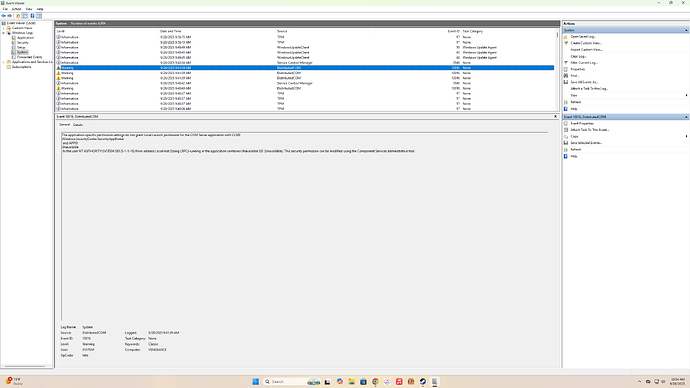The image size is (690, 388).
Task: Open Event Properties action
Action: coord(582,124)
